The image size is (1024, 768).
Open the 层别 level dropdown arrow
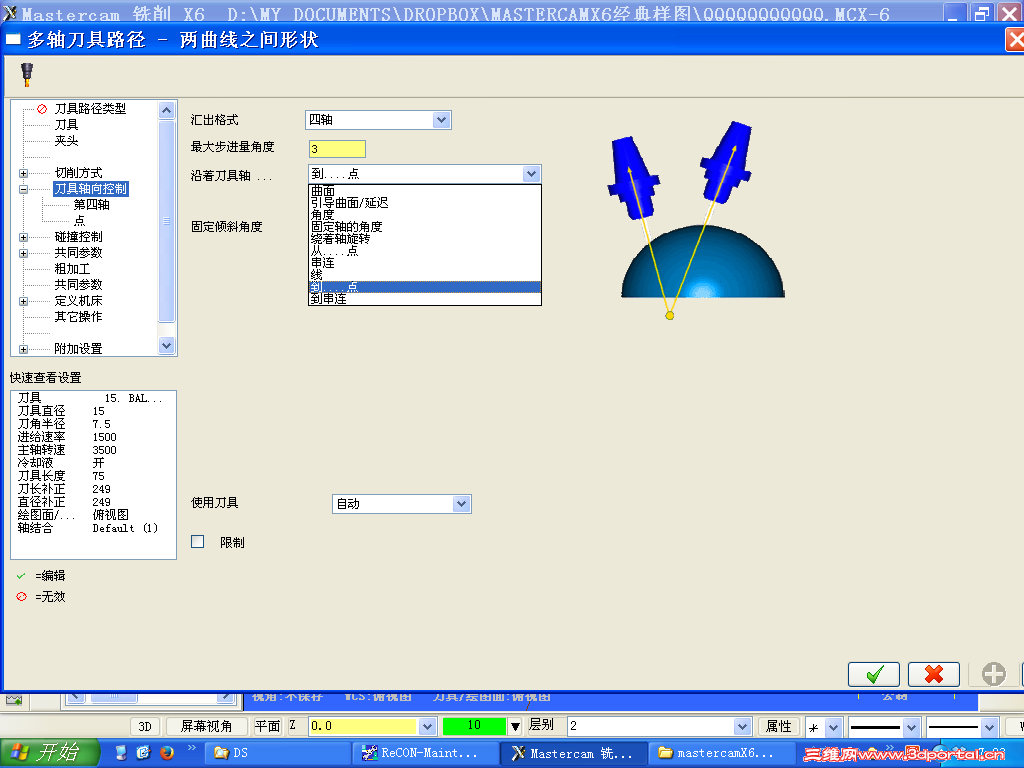point(742,726)
